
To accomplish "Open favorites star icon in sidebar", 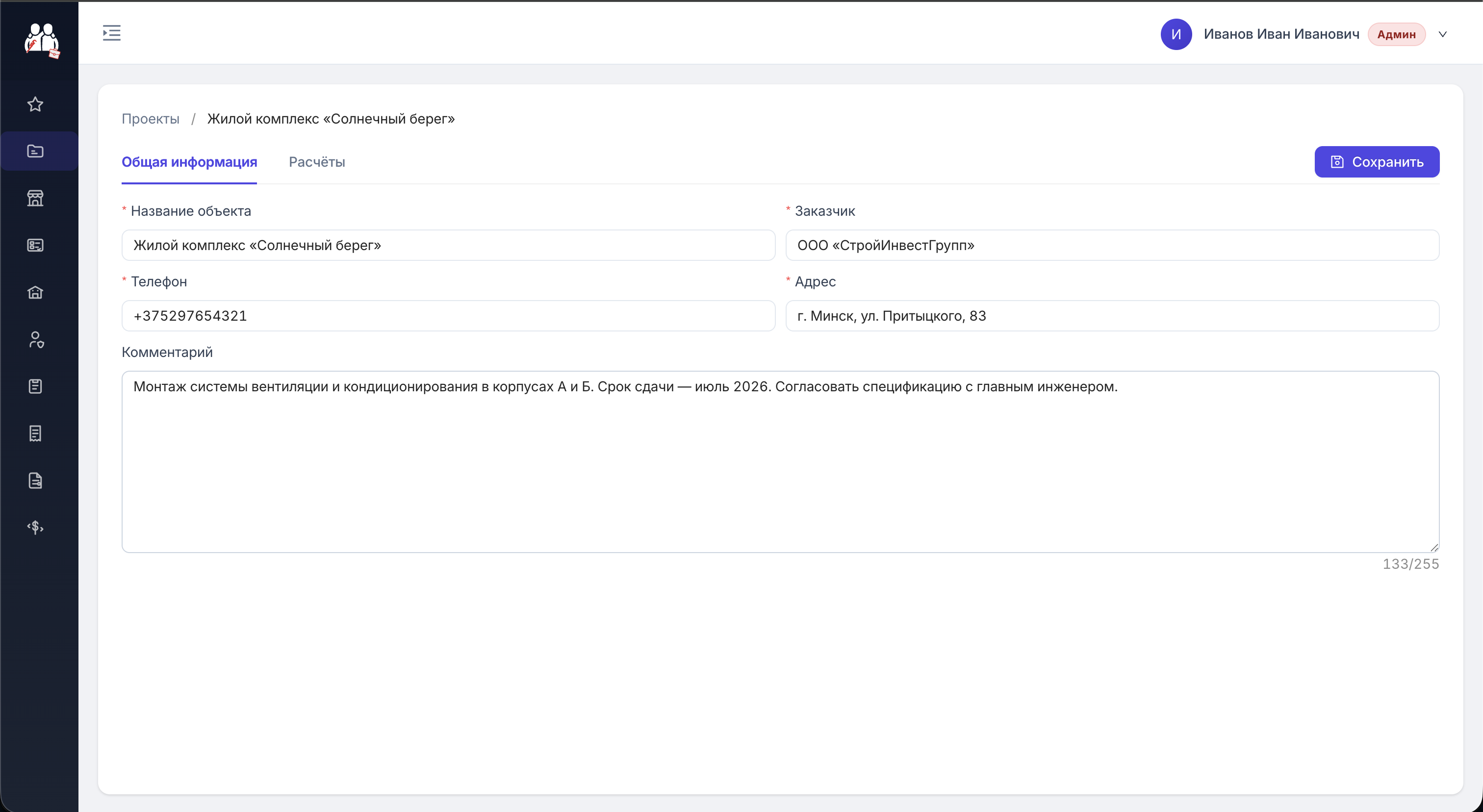I will click(x=36, y=104).
